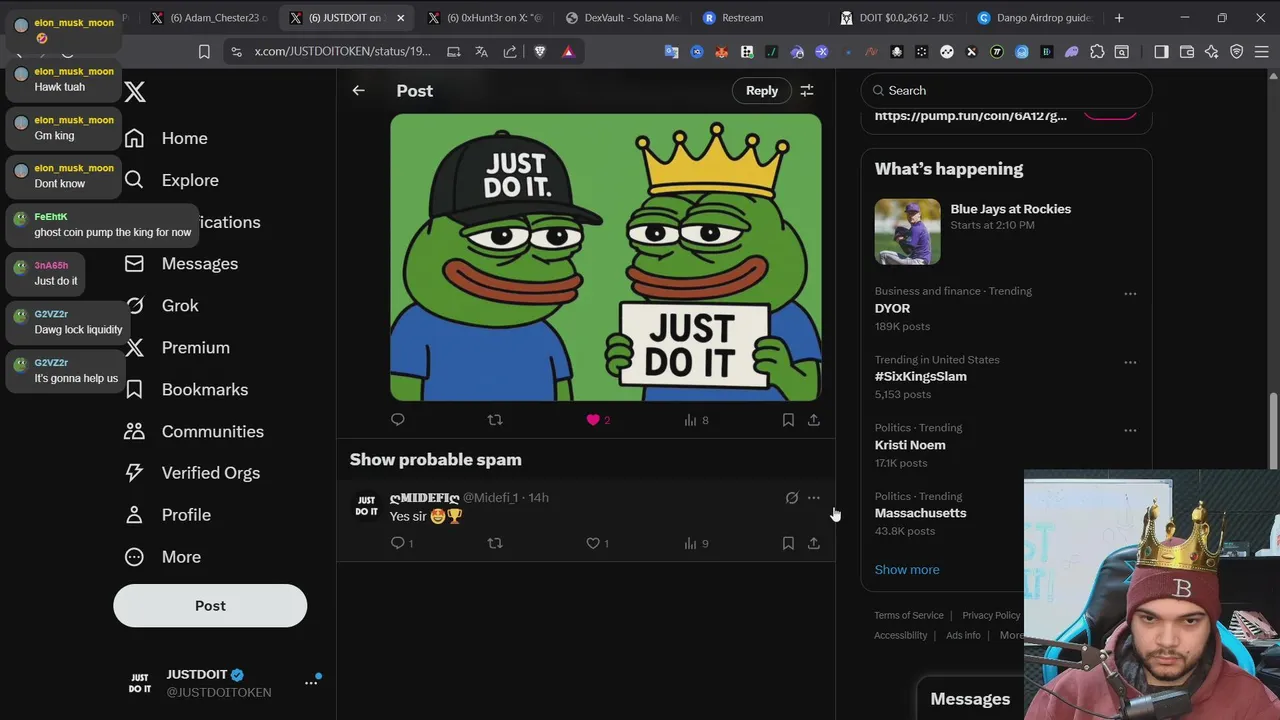Click the X Search input field
Image resolution: width=1280 pixels, height=720 pixels.
point(1006,90)
